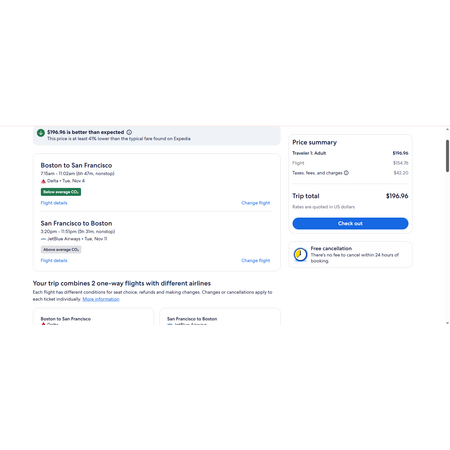
Task: Click the green price drop arrow icon
Action: click(x=41, y=133)
